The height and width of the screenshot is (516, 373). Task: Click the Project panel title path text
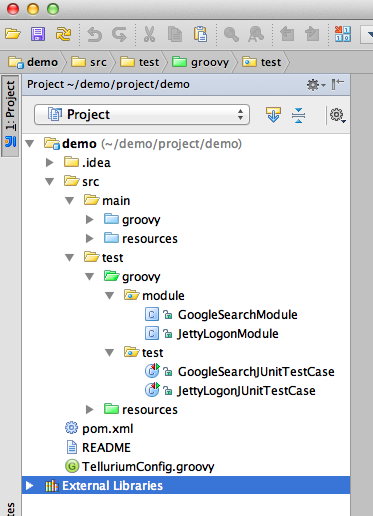click(x=108, y=84)
